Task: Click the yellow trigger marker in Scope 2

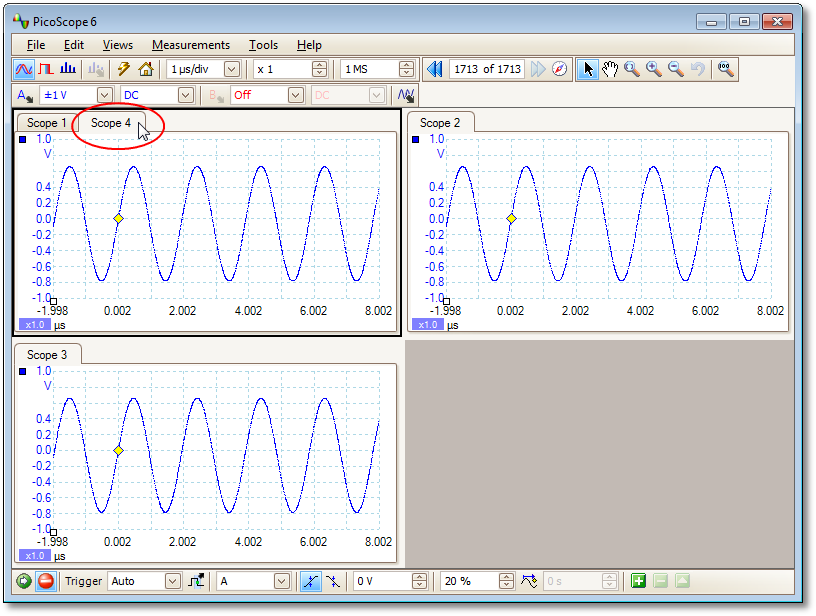Action: point(512,219)
